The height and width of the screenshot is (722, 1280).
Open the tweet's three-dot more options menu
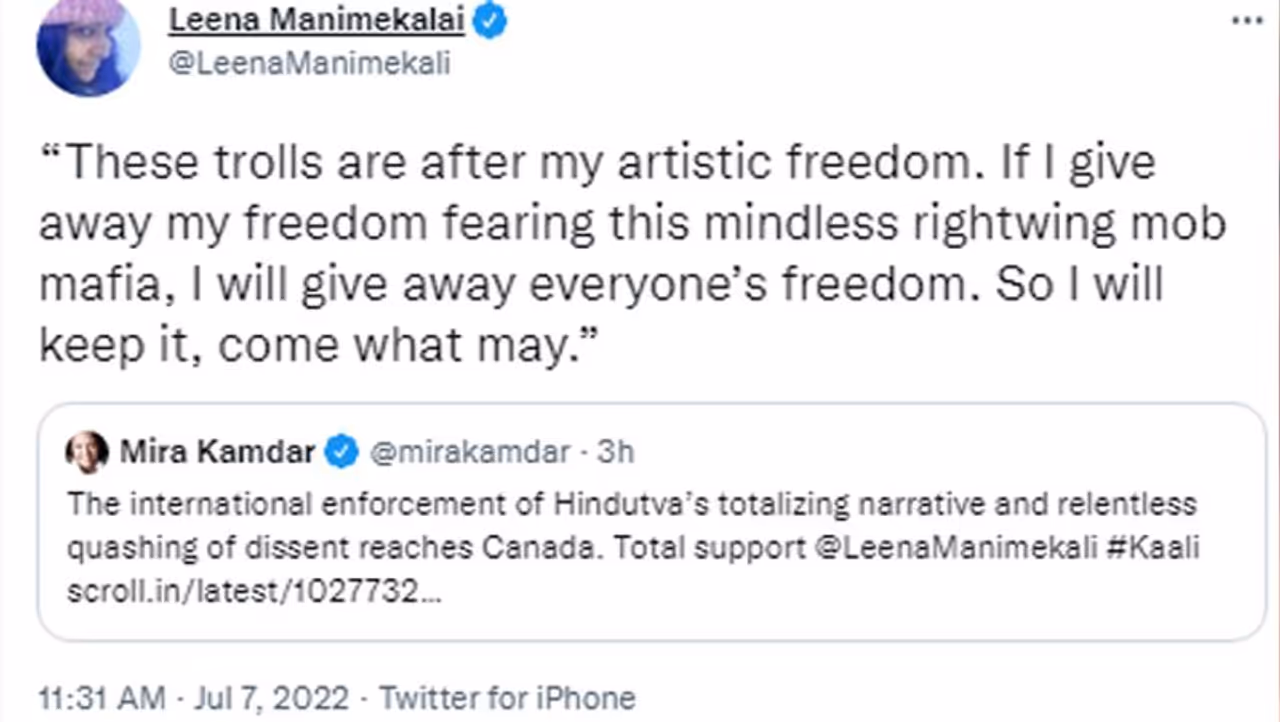(x=1247, y=21)
